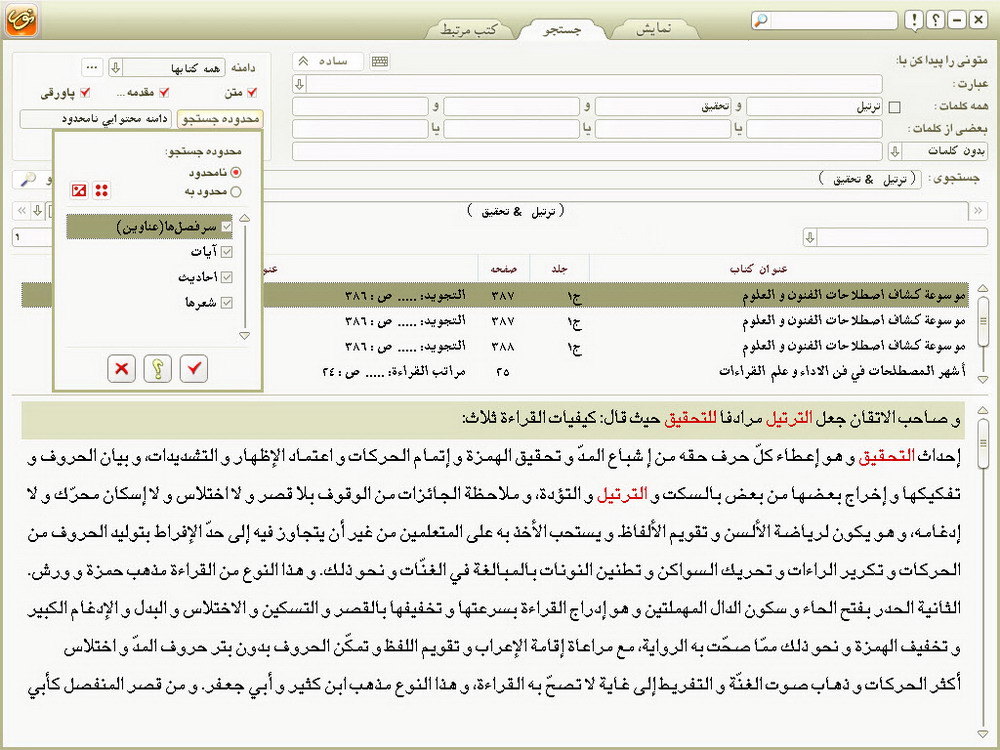Toggle the آیات checkbox
This screenshot has width=1000, height=750.
[x=226, y=252]
